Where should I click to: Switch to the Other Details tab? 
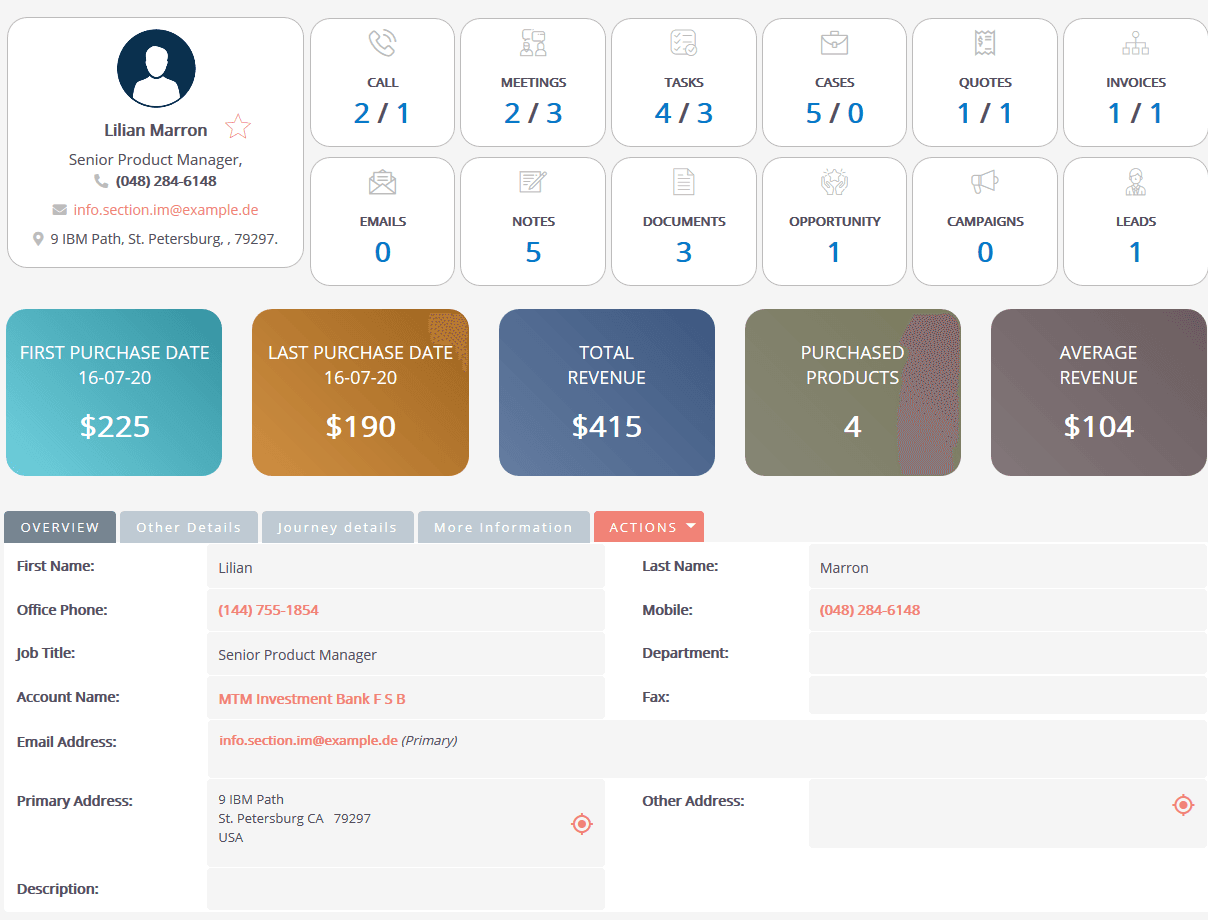click(x=188, y=526)
